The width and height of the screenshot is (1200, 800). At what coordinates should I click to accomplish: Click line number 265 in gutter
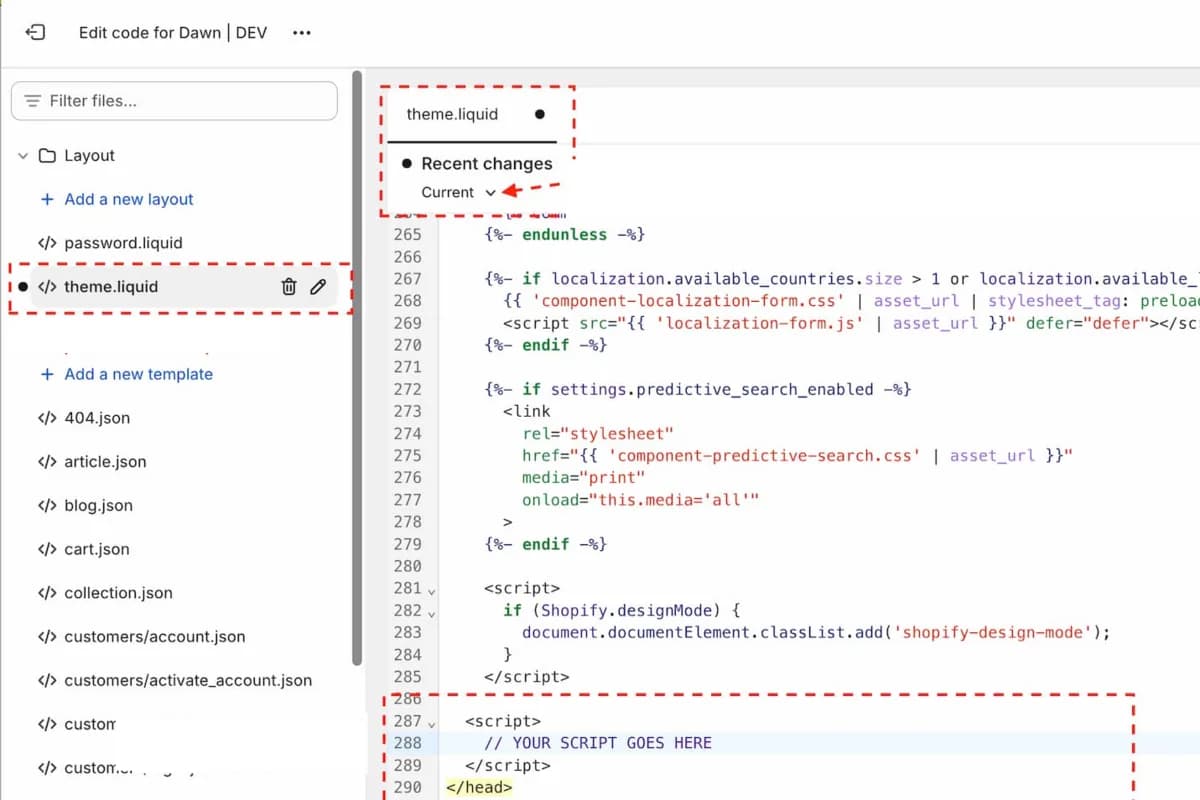coord(408,234)
